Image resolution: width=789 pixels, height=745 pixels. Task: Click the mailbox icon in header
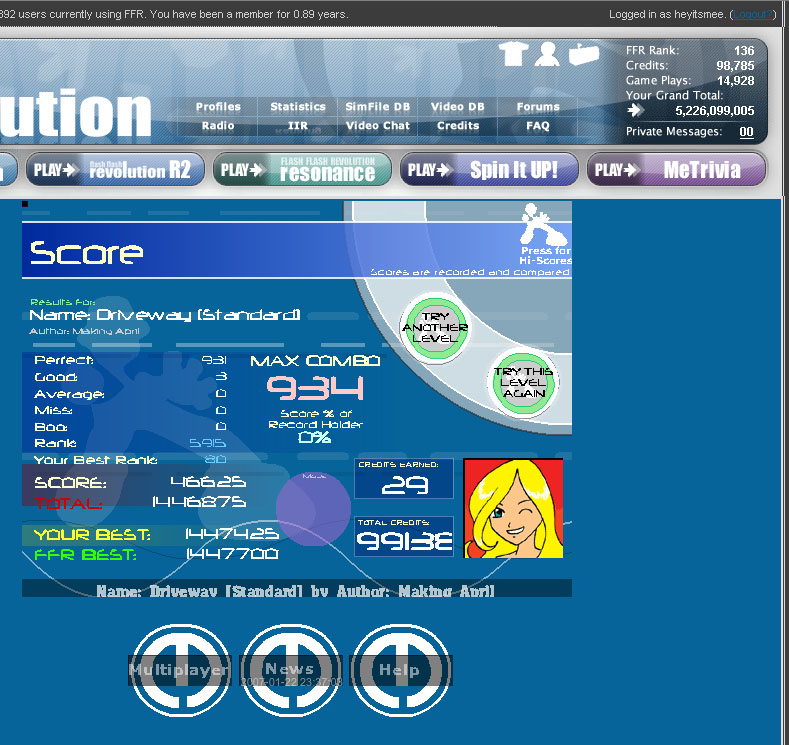pyautogui.click(x=584, y=54)
